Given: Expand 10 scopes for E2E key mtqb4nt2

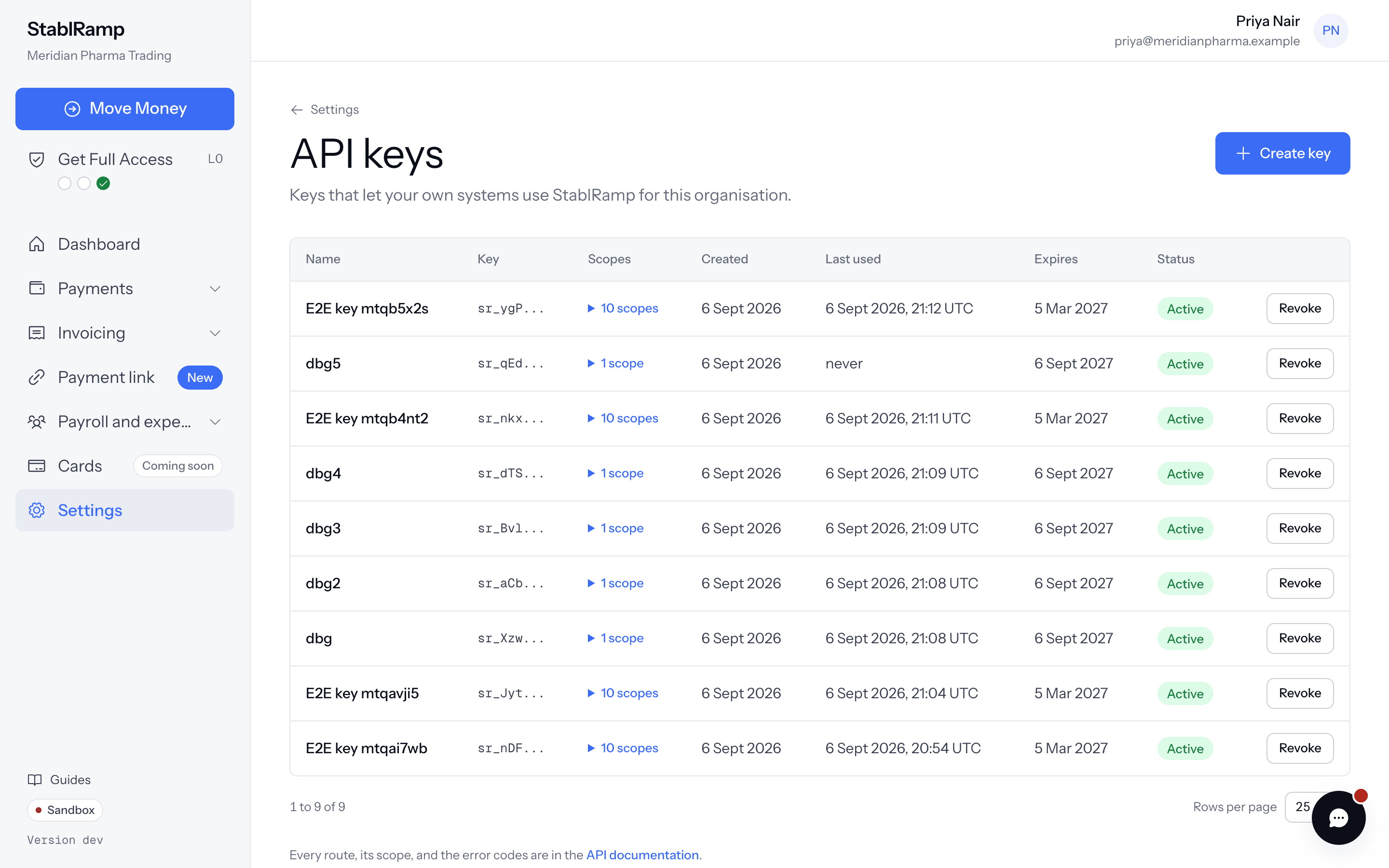Looking at the screenshot, I should (x=623, y=419).
